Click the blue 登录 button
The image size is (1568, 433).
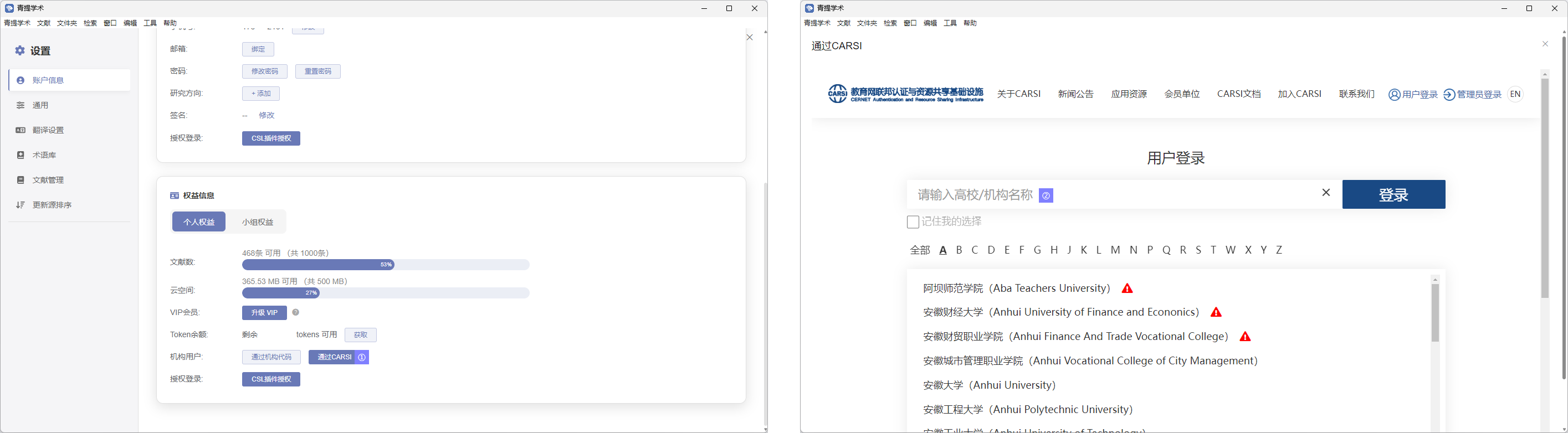[1394, 194]
